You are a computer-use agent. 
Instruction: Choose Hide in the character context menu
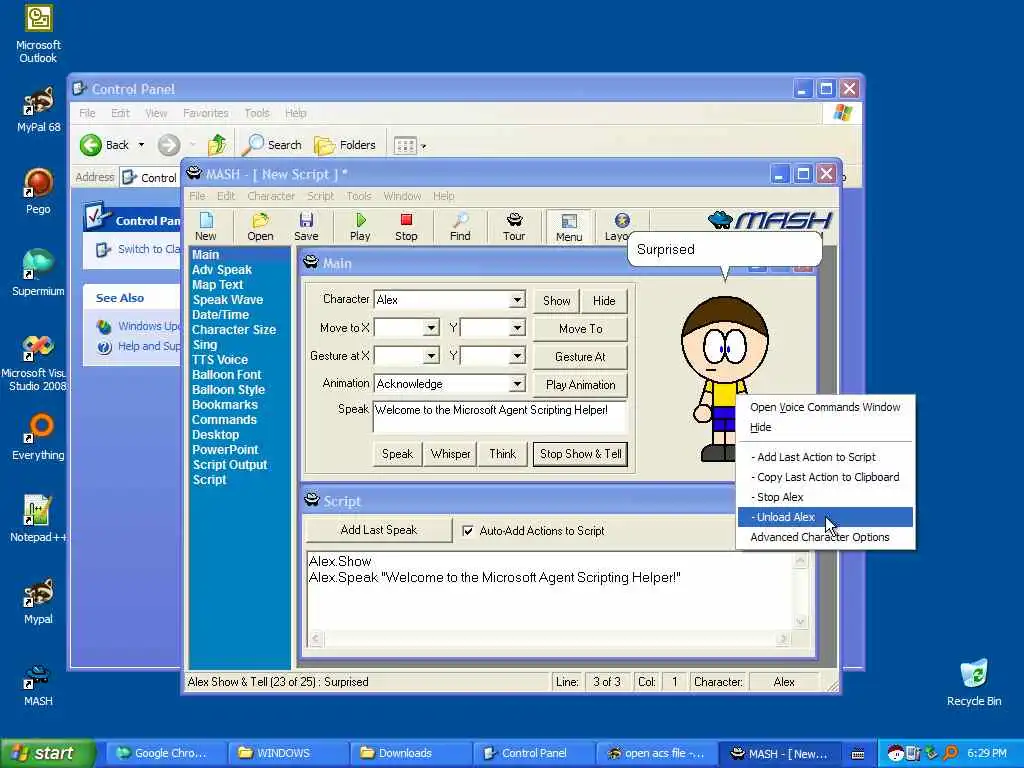(x=825, y=427)
